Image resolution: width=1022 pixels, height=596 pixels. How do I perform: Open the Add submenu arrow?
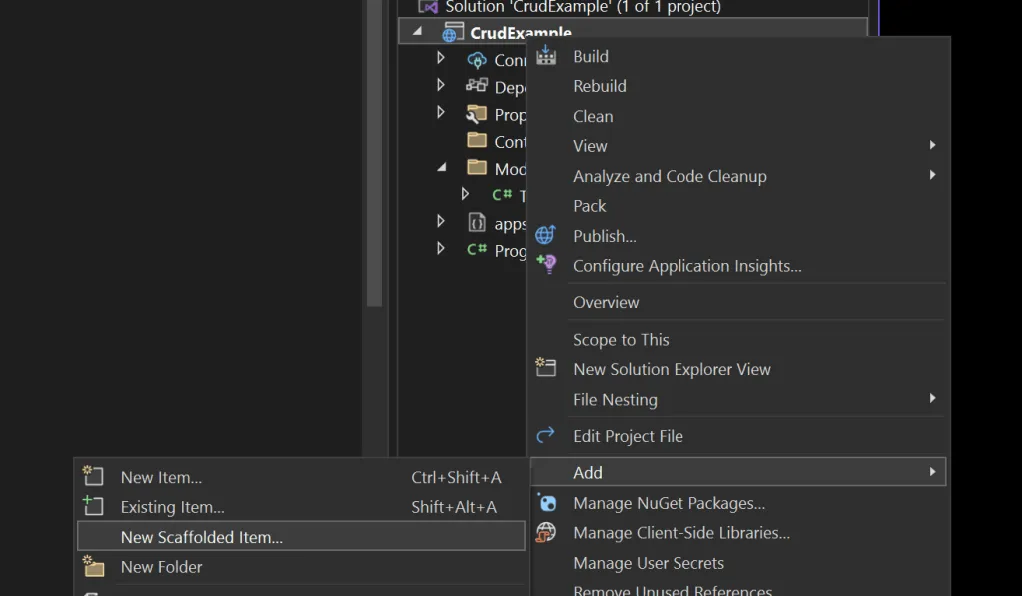tap(933, 471)
